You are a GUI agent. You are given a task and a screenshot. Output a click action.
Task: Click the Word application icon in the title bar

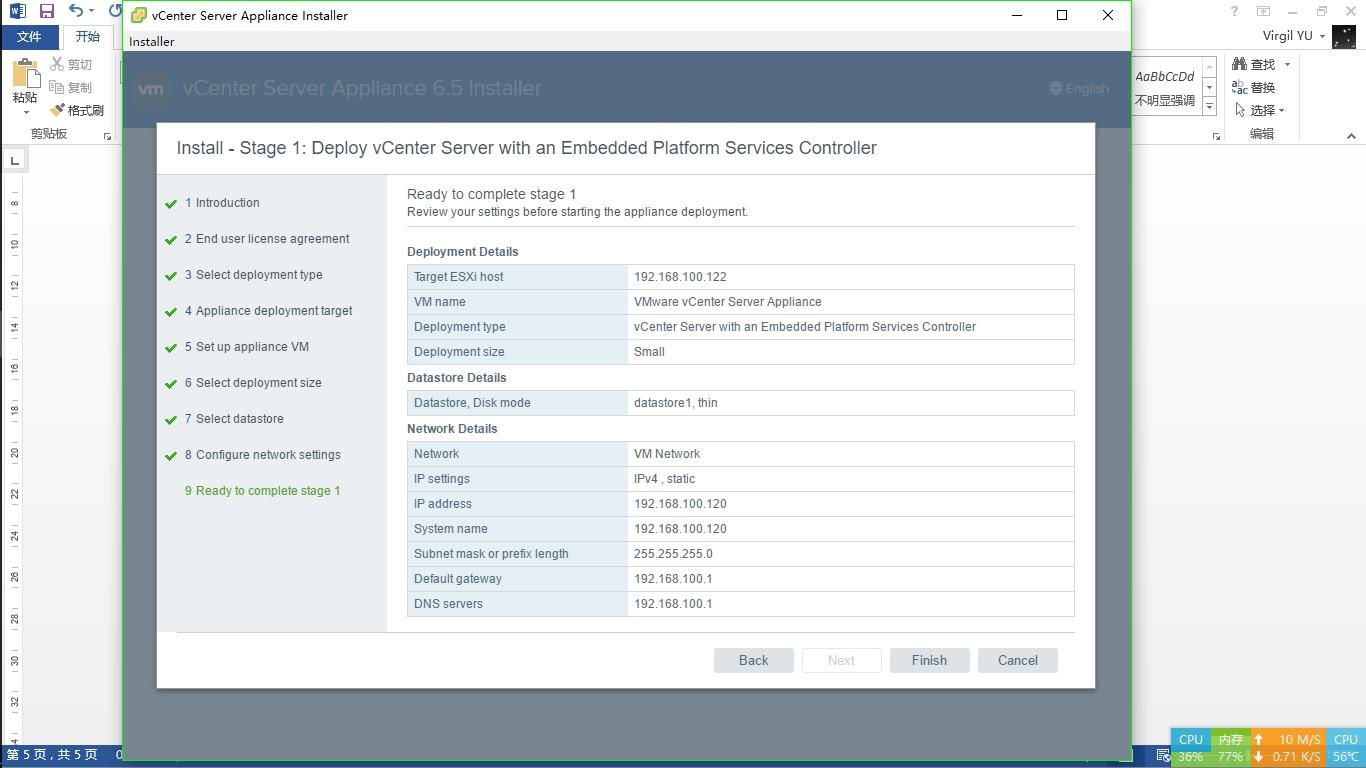(17, 11)
